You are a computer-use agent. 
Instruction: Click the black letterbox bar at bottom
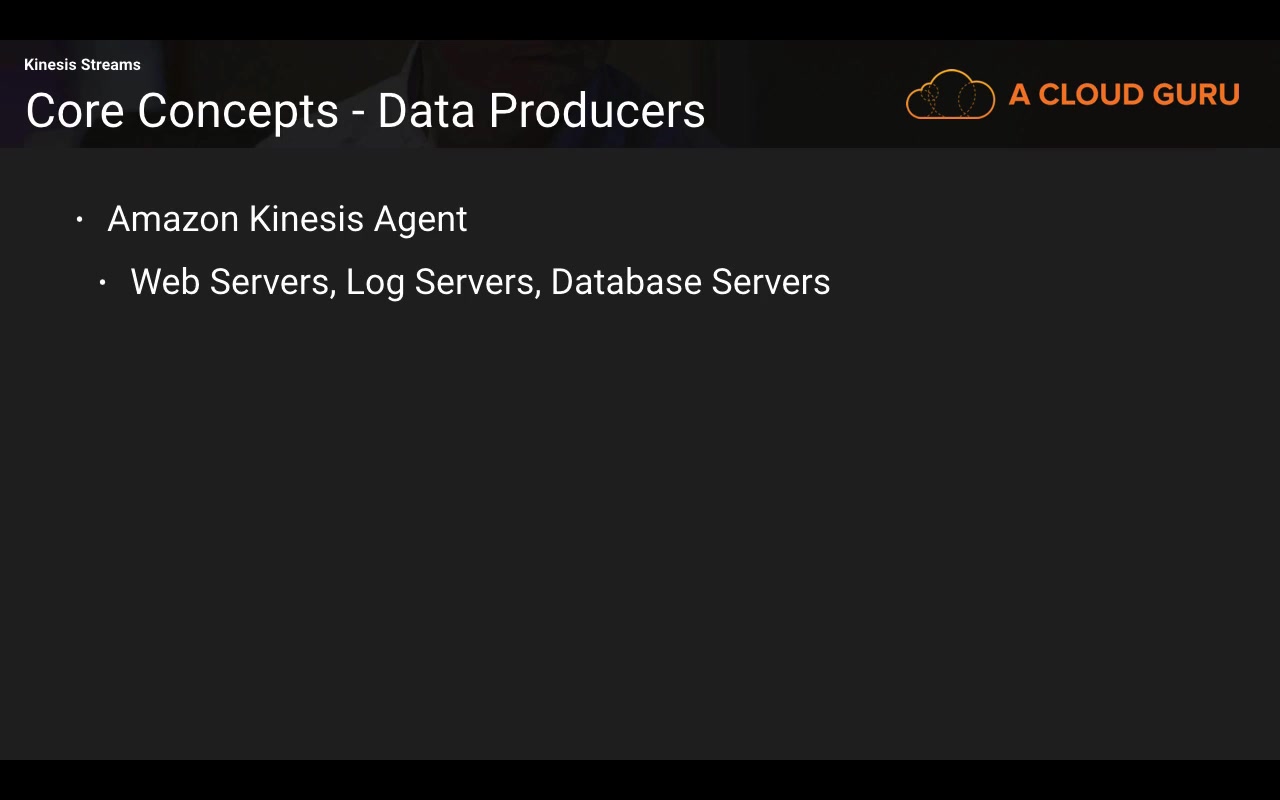640,780
